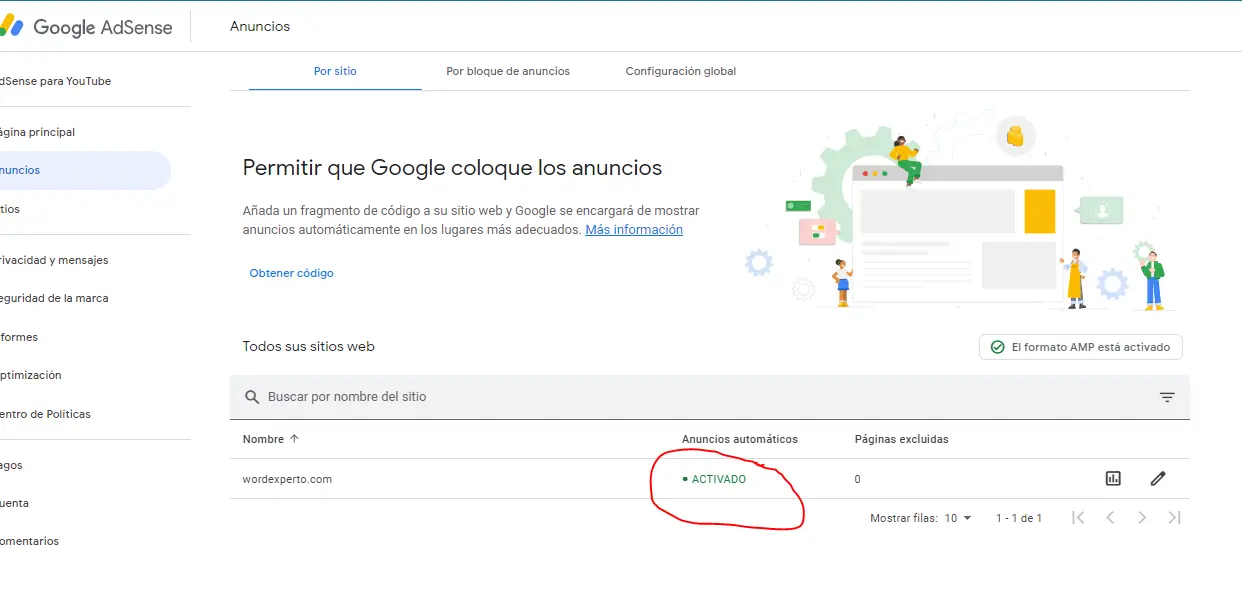This screenshot has width=1242, height=607.
Task: Click El formato AMP está activado button
Action: tap(1081, 347)
